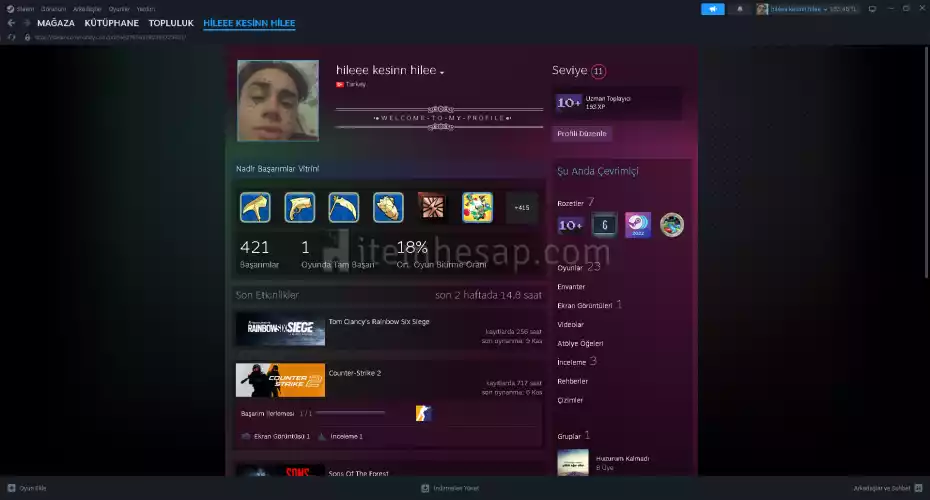Open the 10+ years of service badge under Rozetler
The height and width of the screenshot is (500, 930).
(x=570, y=225)
